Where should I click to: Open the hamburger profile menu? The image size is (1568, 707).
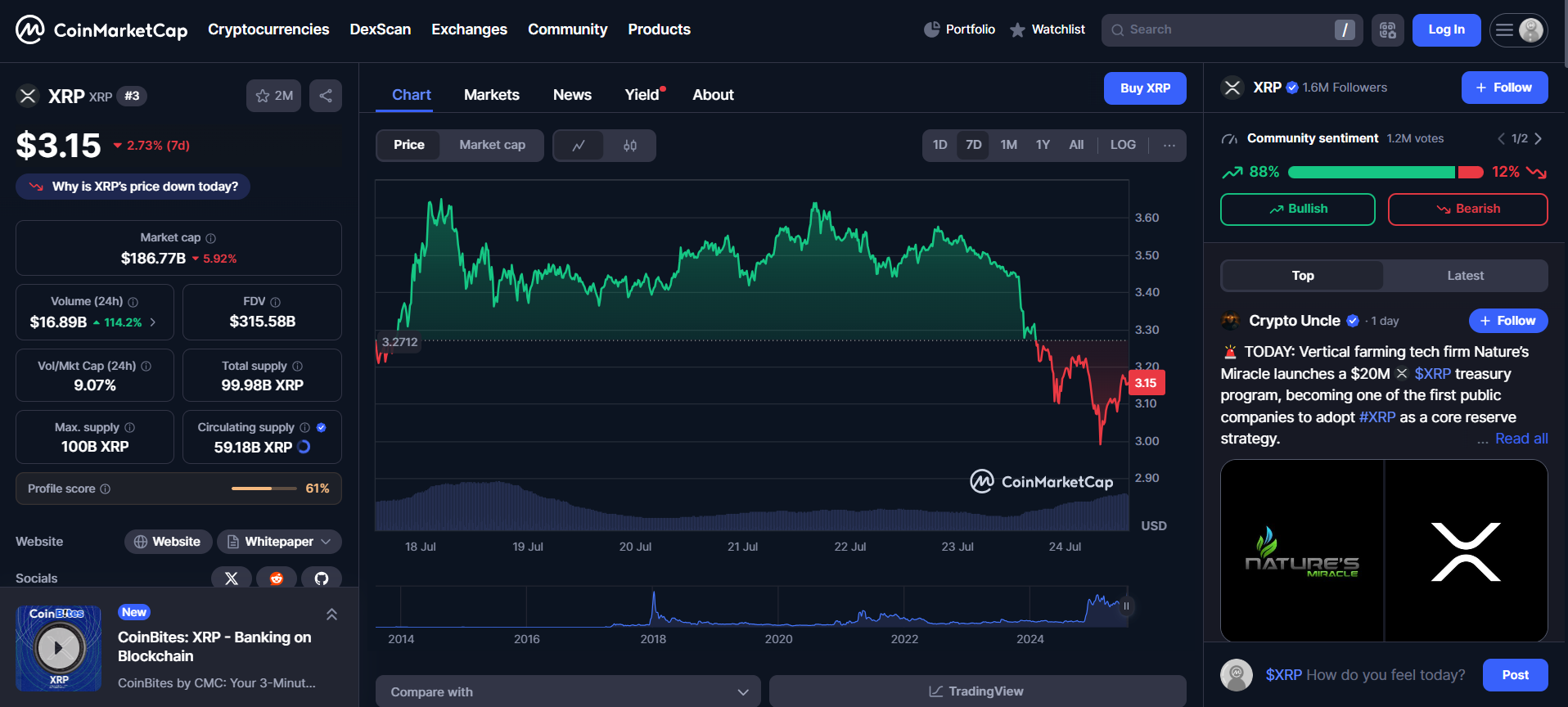[1518, 30]
